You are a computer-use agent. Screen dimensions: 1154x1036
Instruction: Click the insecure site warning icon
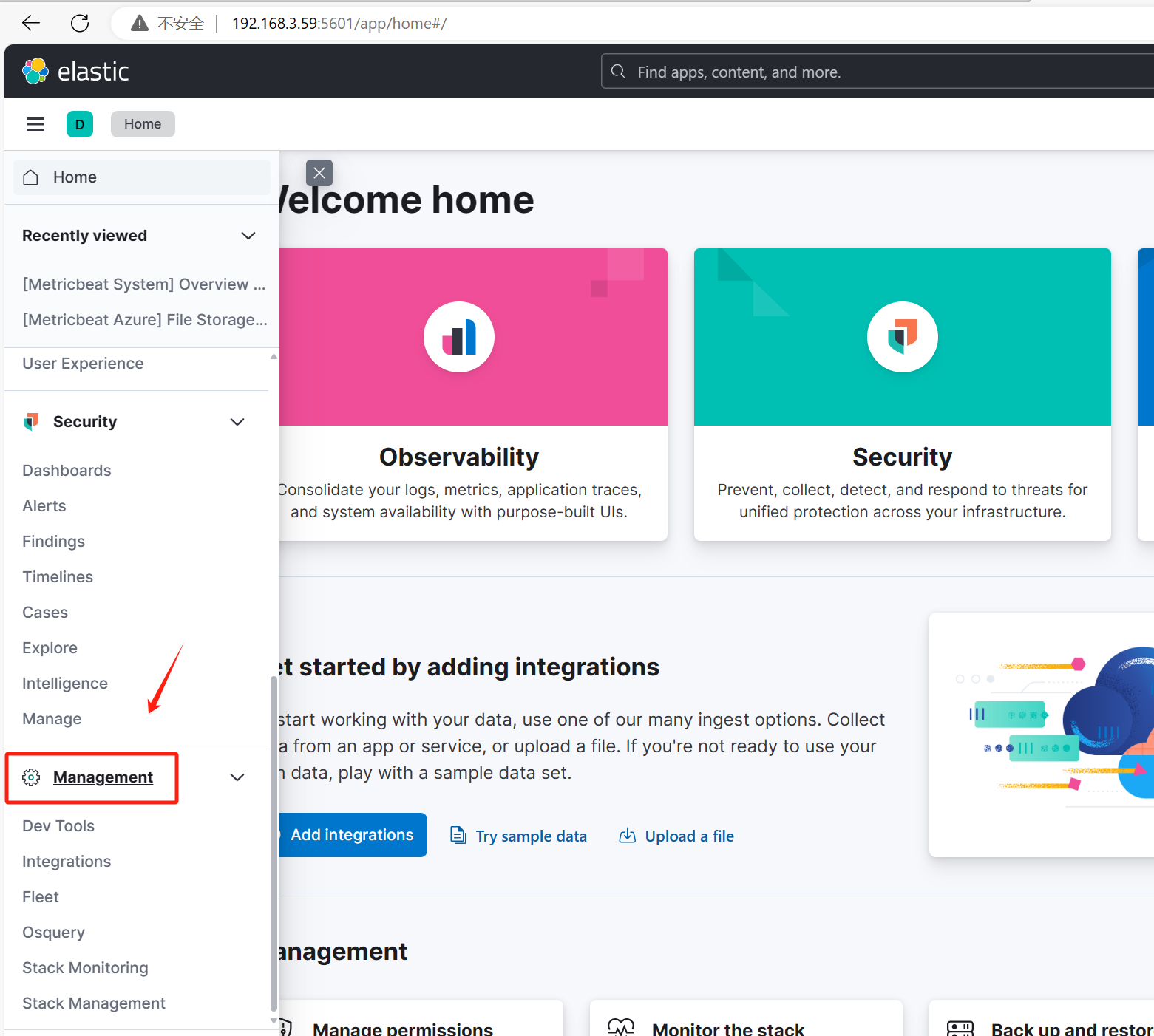[139, 24]
